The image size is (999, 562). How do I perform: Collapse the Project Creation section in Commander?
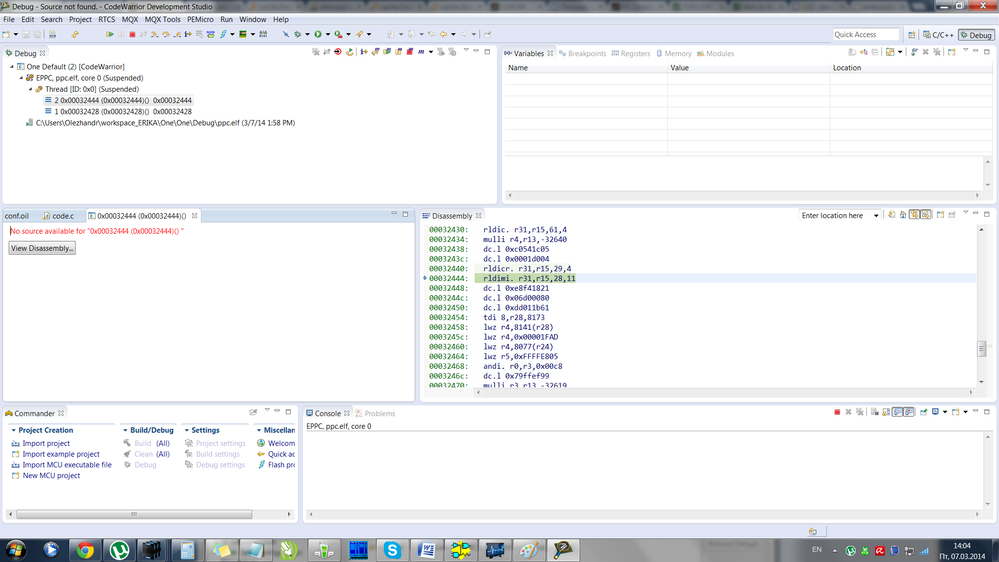tap(13, 430)
